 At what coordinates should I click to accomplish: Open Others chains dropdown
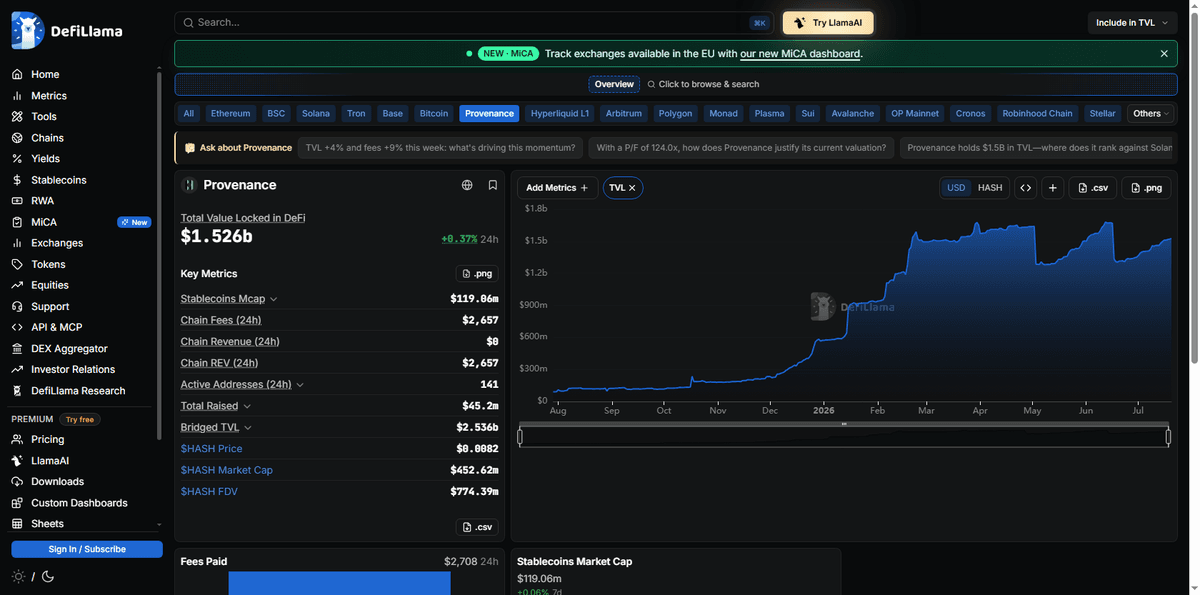[1150, 113]
